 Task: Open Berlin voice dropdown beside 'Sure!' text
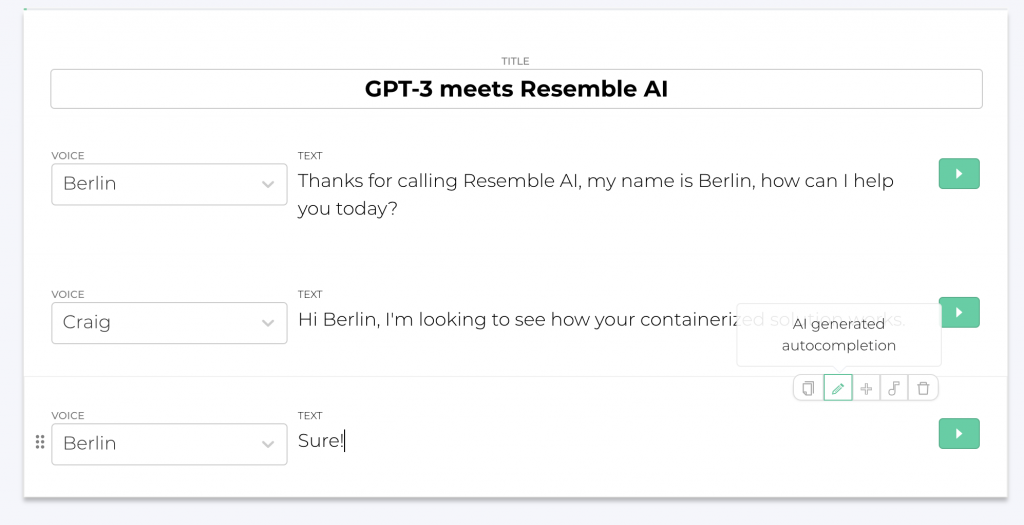pos(169,444)
